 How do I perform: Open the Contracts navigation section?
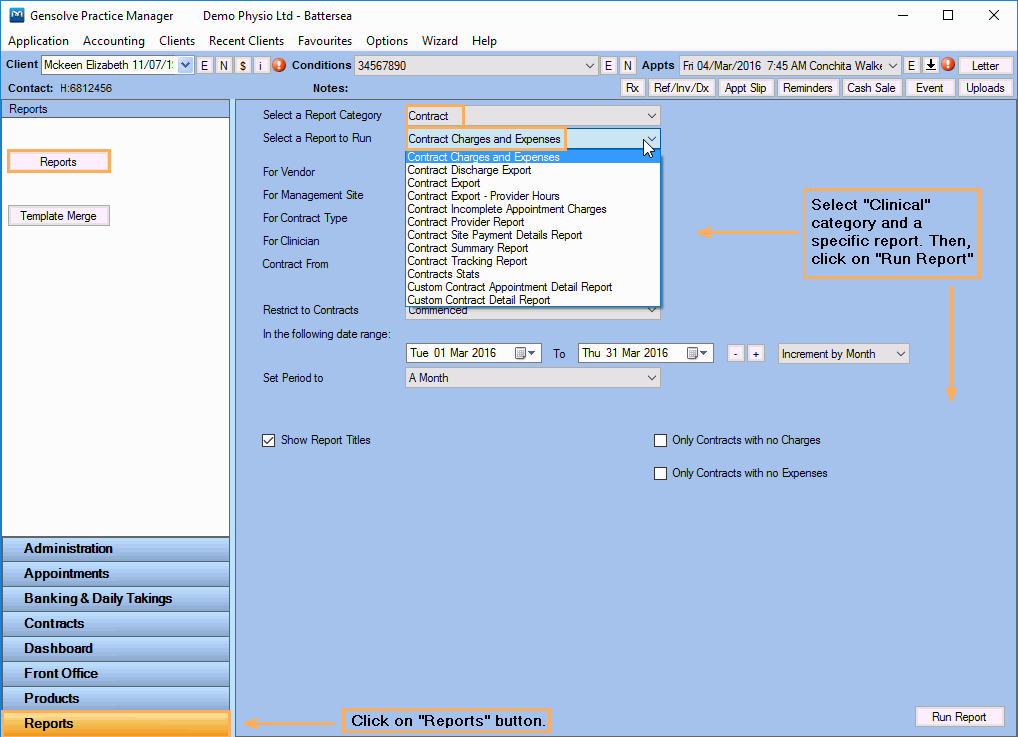(116, 623)
